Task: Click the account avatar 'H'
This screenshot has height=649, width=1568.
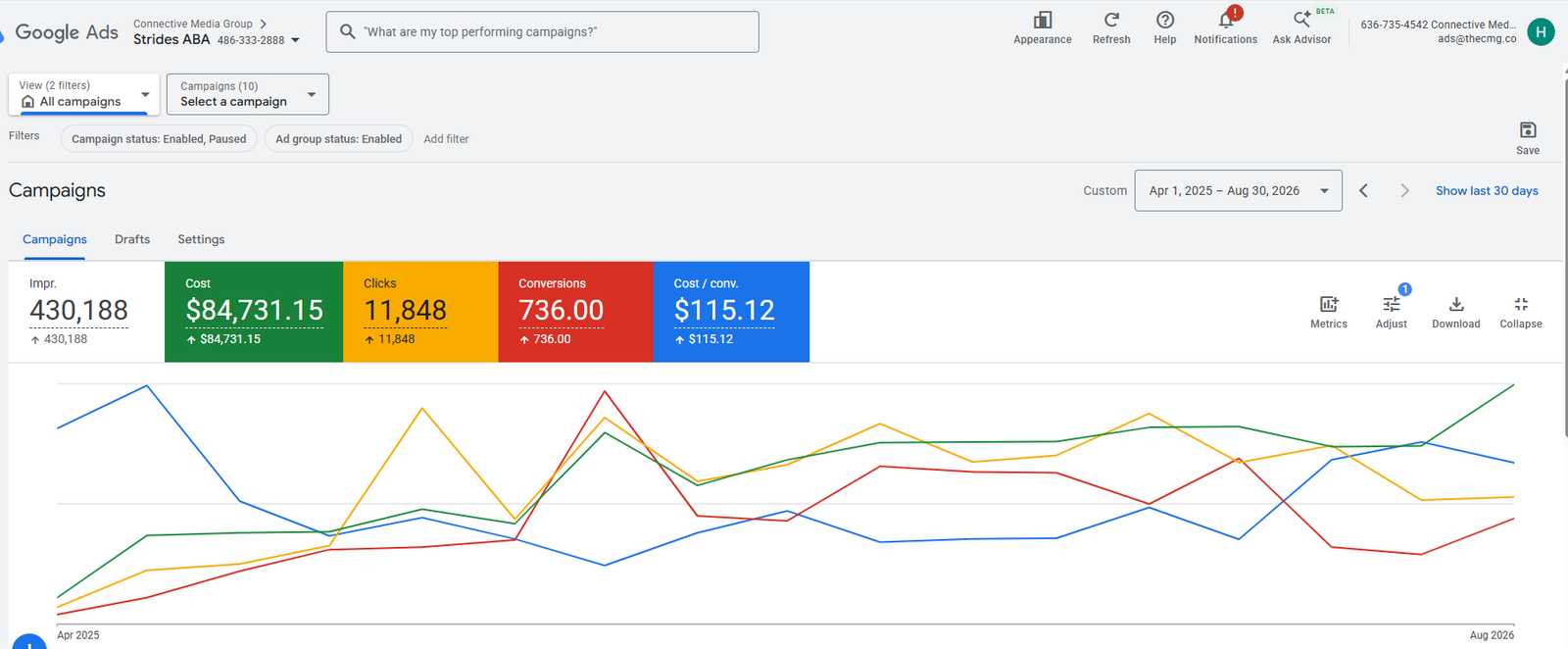Action: click(1541, 32)
